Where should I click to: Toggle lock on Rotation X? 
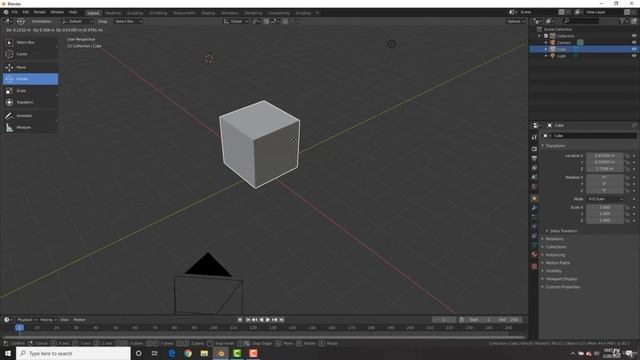click(x=627, y=178)
